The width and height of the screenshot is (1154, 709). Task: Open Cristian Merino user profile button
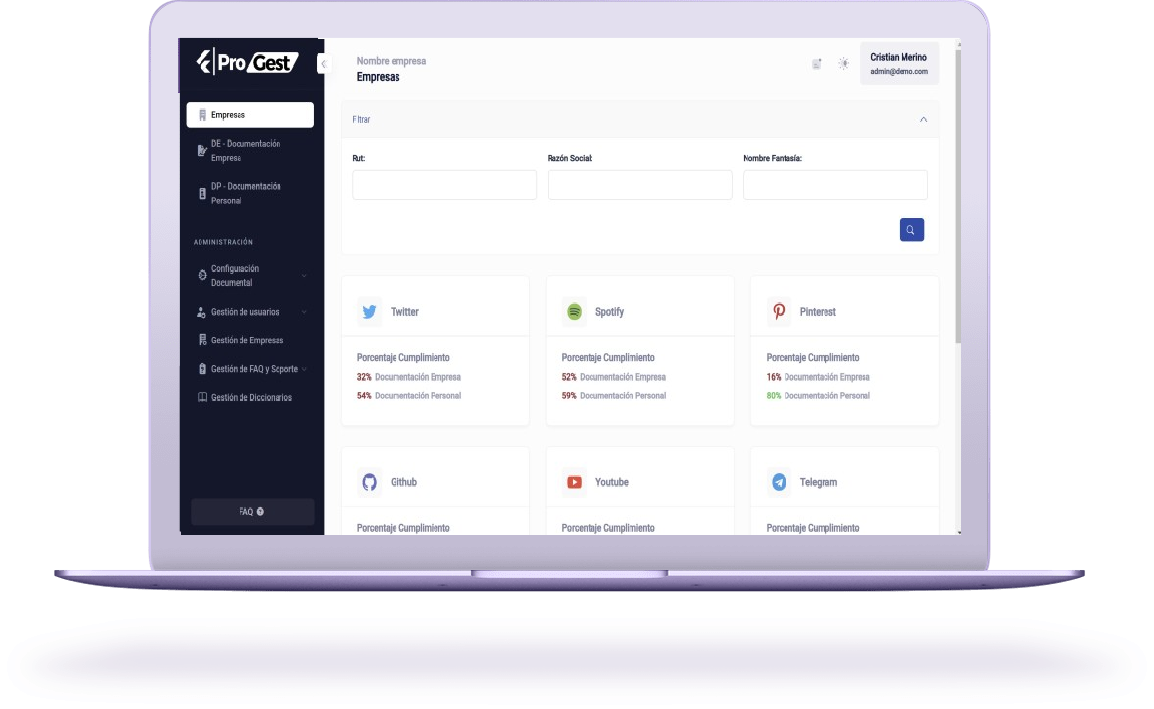tap(898, 64)
